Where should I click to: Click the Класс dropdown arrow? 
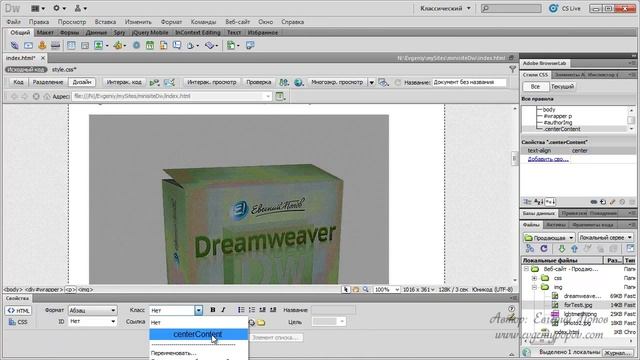point(198,310)
